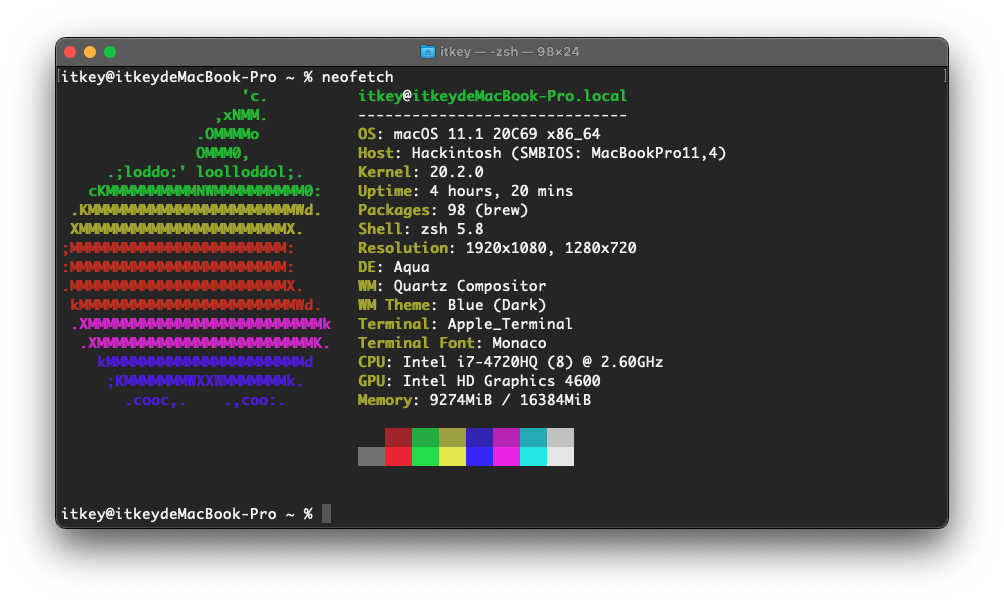Click the bright red color block in bottom row
Viewport: 1004px width, 602px height.
click(x=398, y=457)
